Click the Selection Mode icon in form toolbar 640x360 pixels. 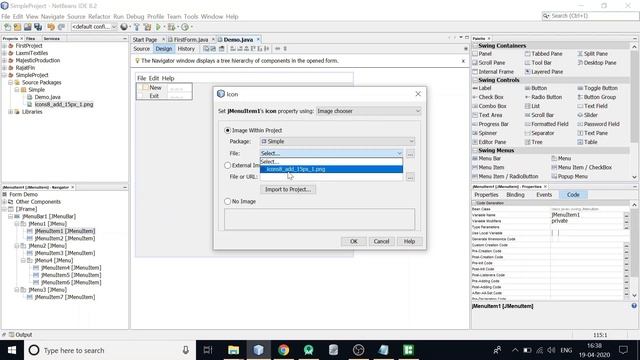click(206, 49)
